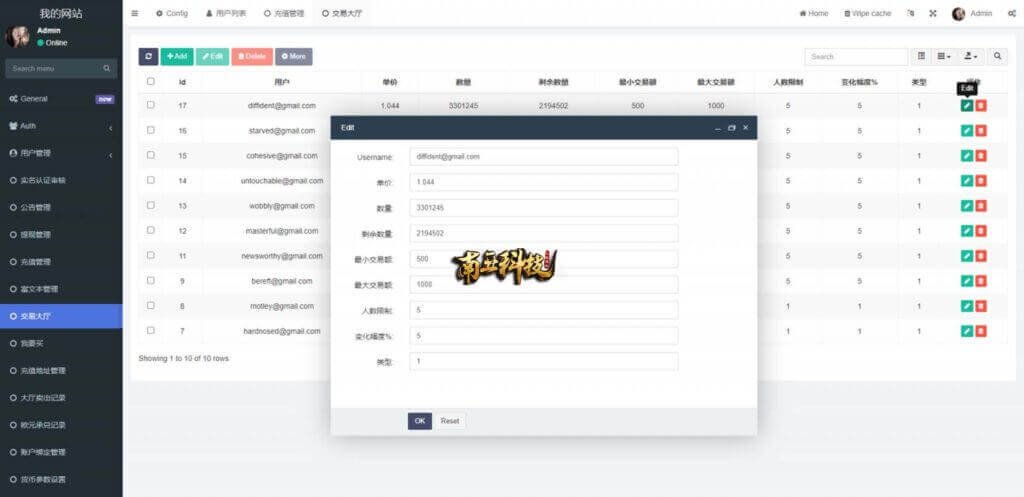Screen dimensions: 1024x497
Task: Check the checkbox for row id 17
Action: click(151, 105)
